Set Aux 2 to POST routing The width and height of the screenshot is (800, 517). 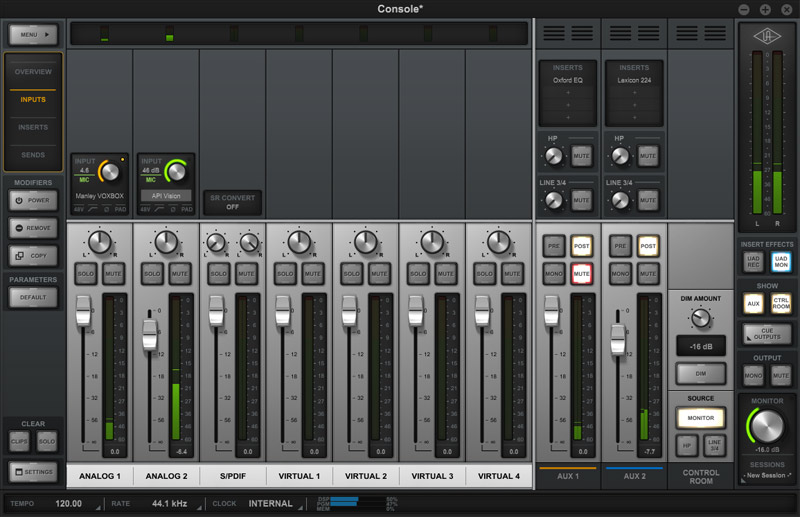coord(648,246)
